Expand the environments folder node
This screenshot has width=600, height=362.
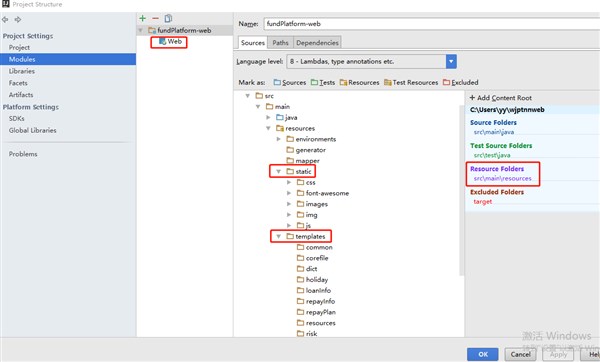point(279,139)
